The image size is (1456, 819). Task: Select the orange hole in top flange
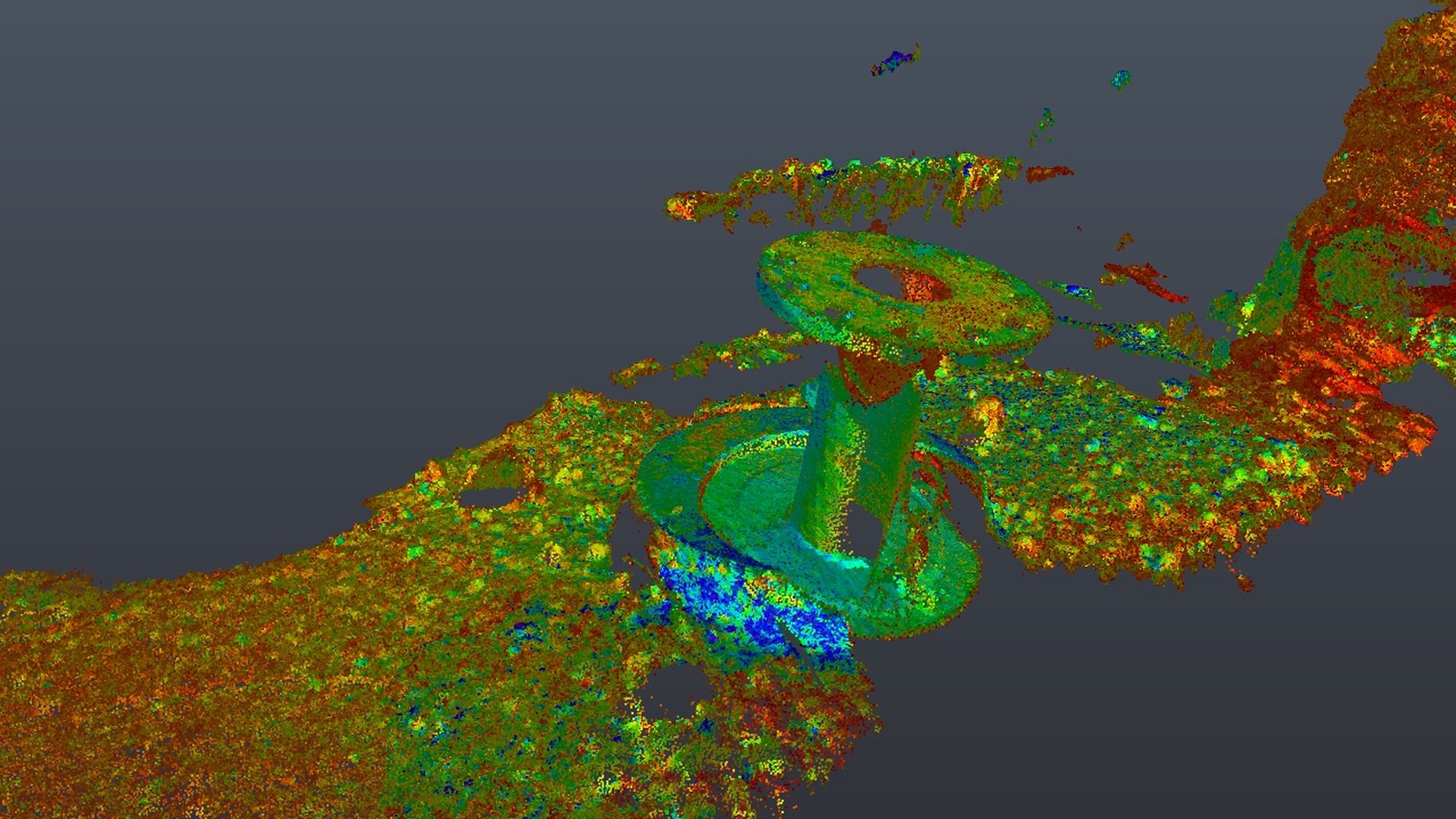point(902,282)
